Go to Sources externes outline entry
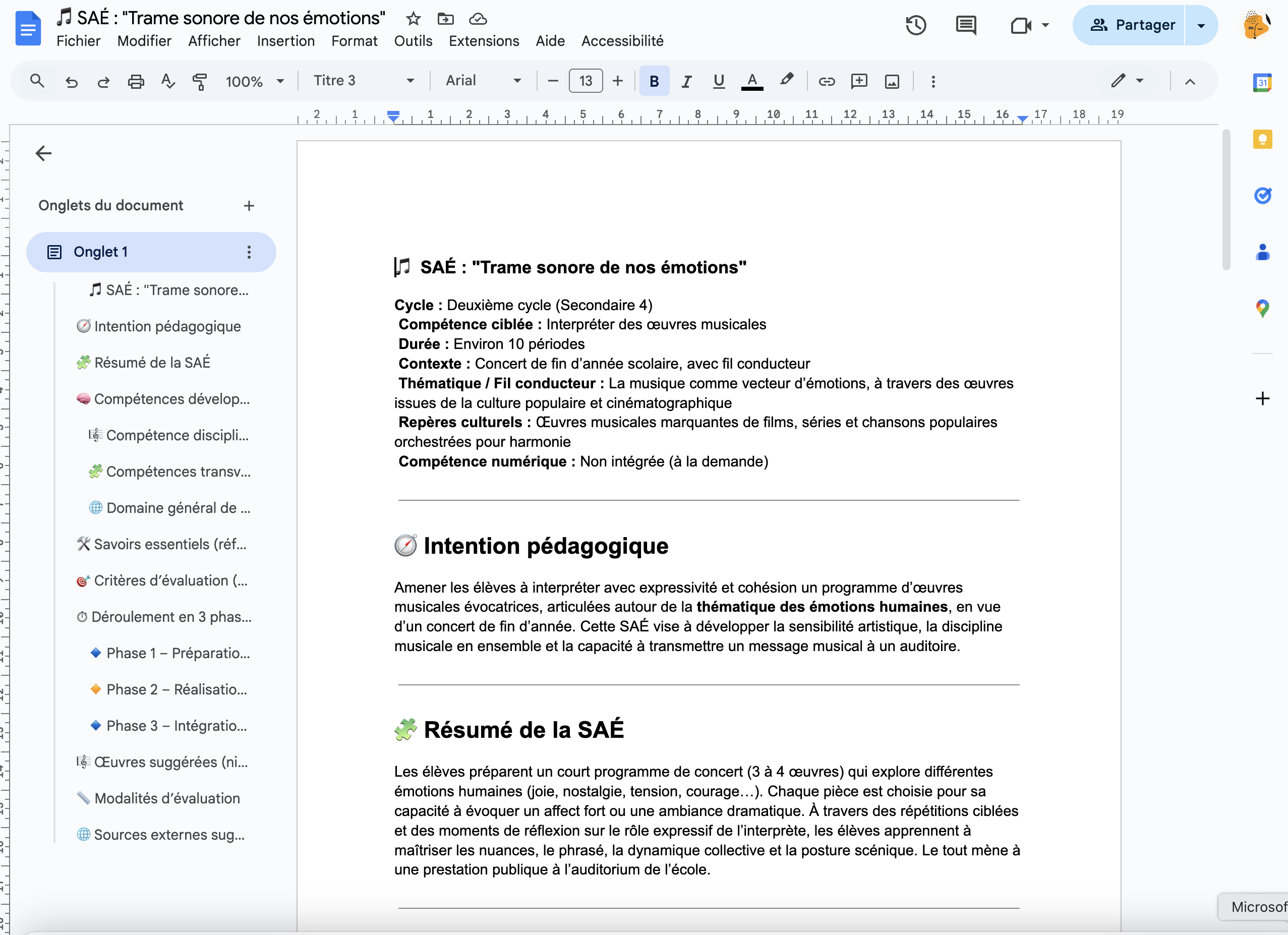The width and height of the screenshot is (1288, 935). click(x=161, y=835)
